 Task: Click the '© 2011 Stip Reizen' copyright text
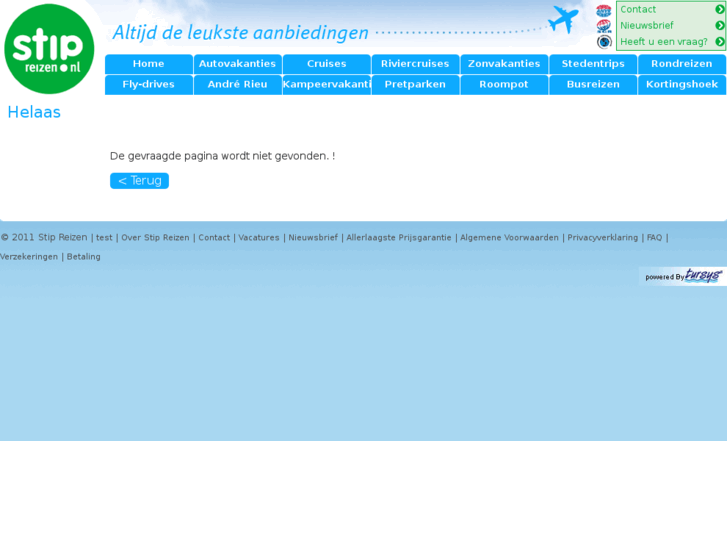[44, 237]
